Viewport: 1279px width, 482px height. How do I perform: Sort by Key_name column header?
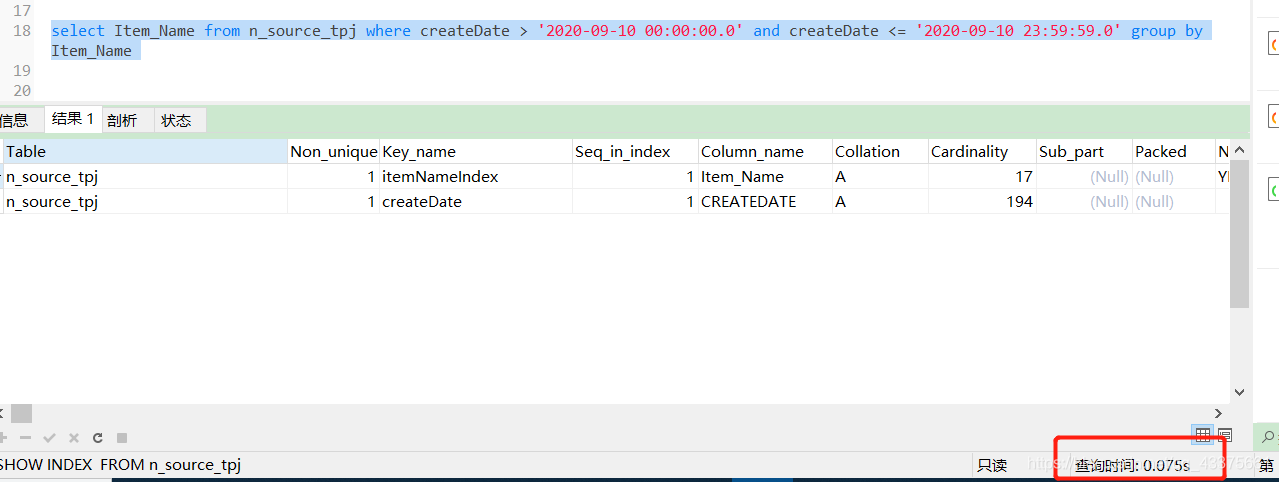click(476, 151)
